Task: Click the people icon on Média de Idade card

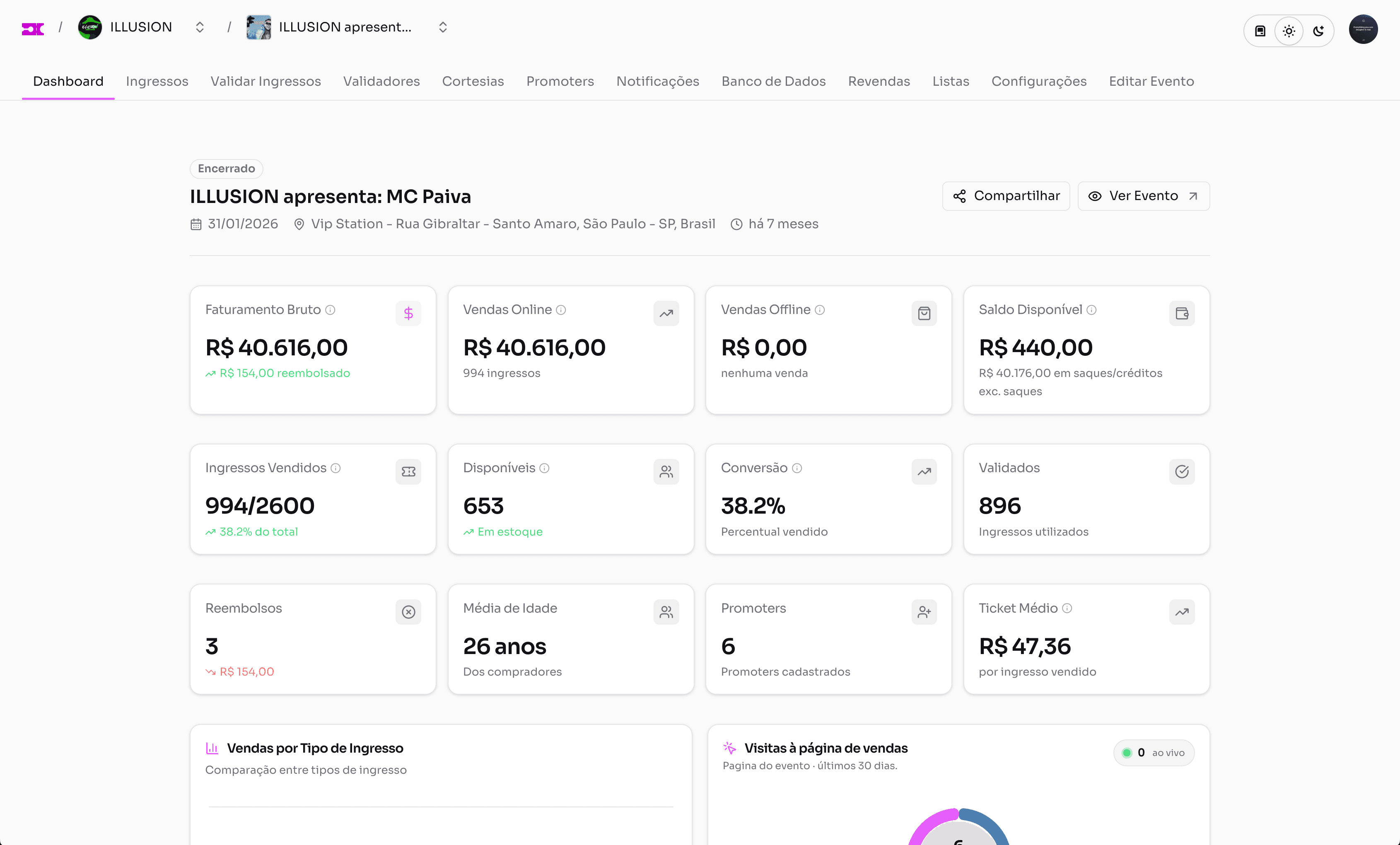Action: (666, 612)
